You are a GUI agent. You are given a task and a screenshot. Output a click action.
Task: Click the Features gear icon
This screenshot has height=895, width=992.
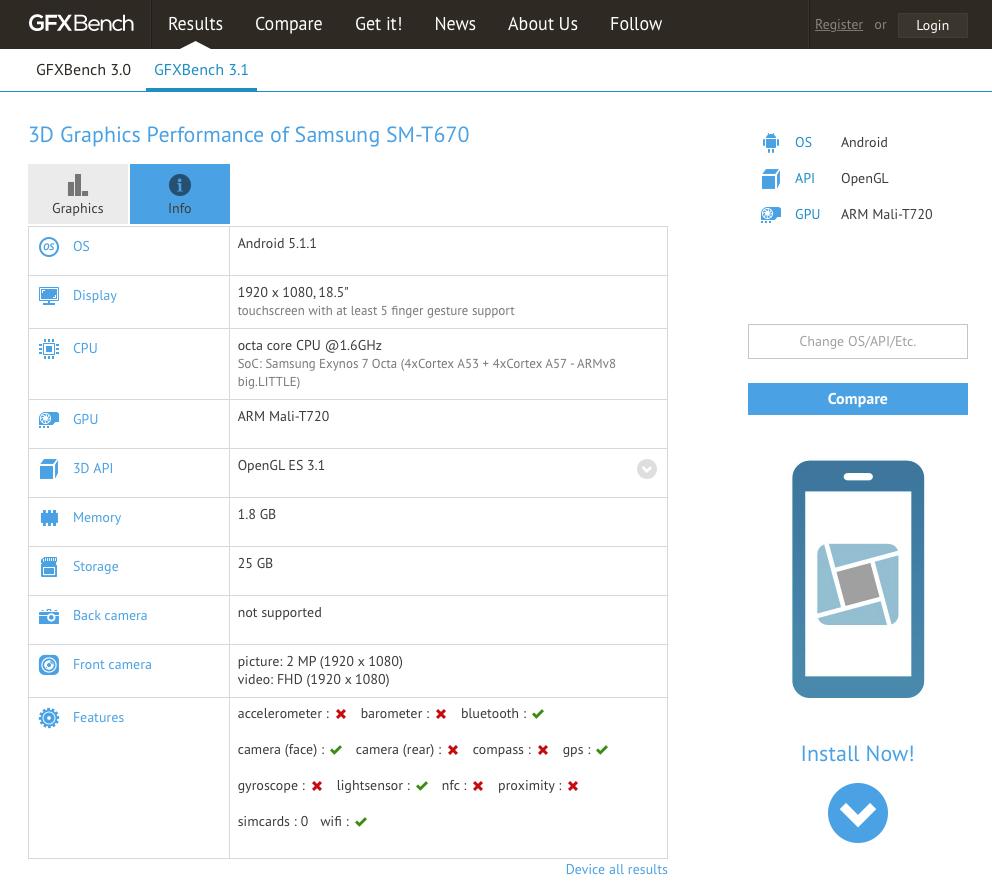point(48,718)
